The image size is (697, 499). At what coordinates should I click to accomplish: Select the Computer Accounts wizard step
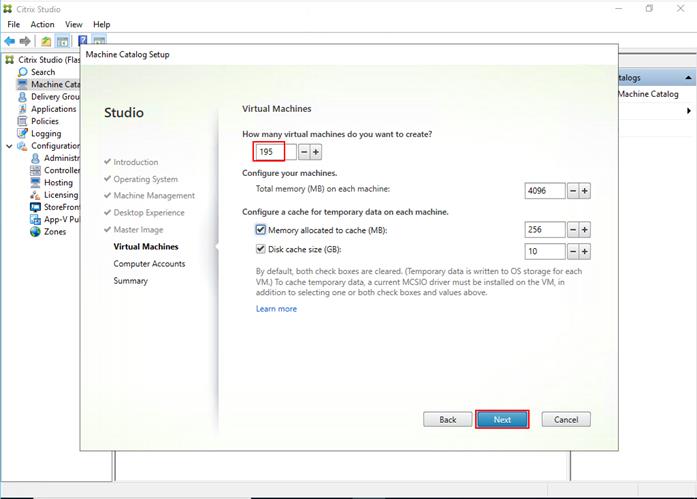click(x=149, y=263)
